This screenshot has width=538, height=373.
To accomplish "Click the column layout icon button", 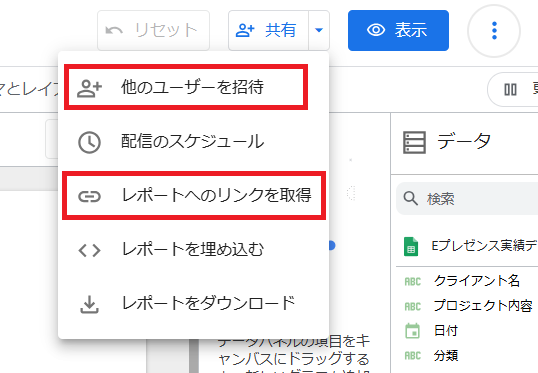I will (510, 90).
